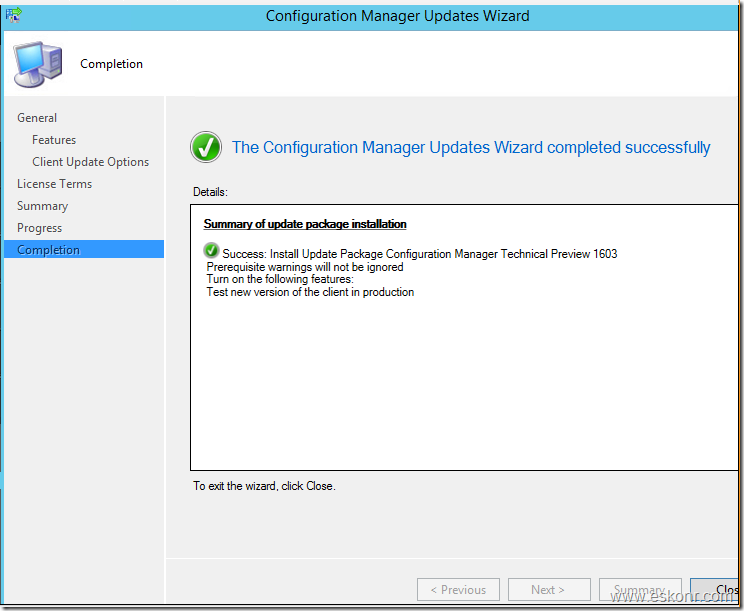Click empty area inside the Details box

(x=460, y=390)
